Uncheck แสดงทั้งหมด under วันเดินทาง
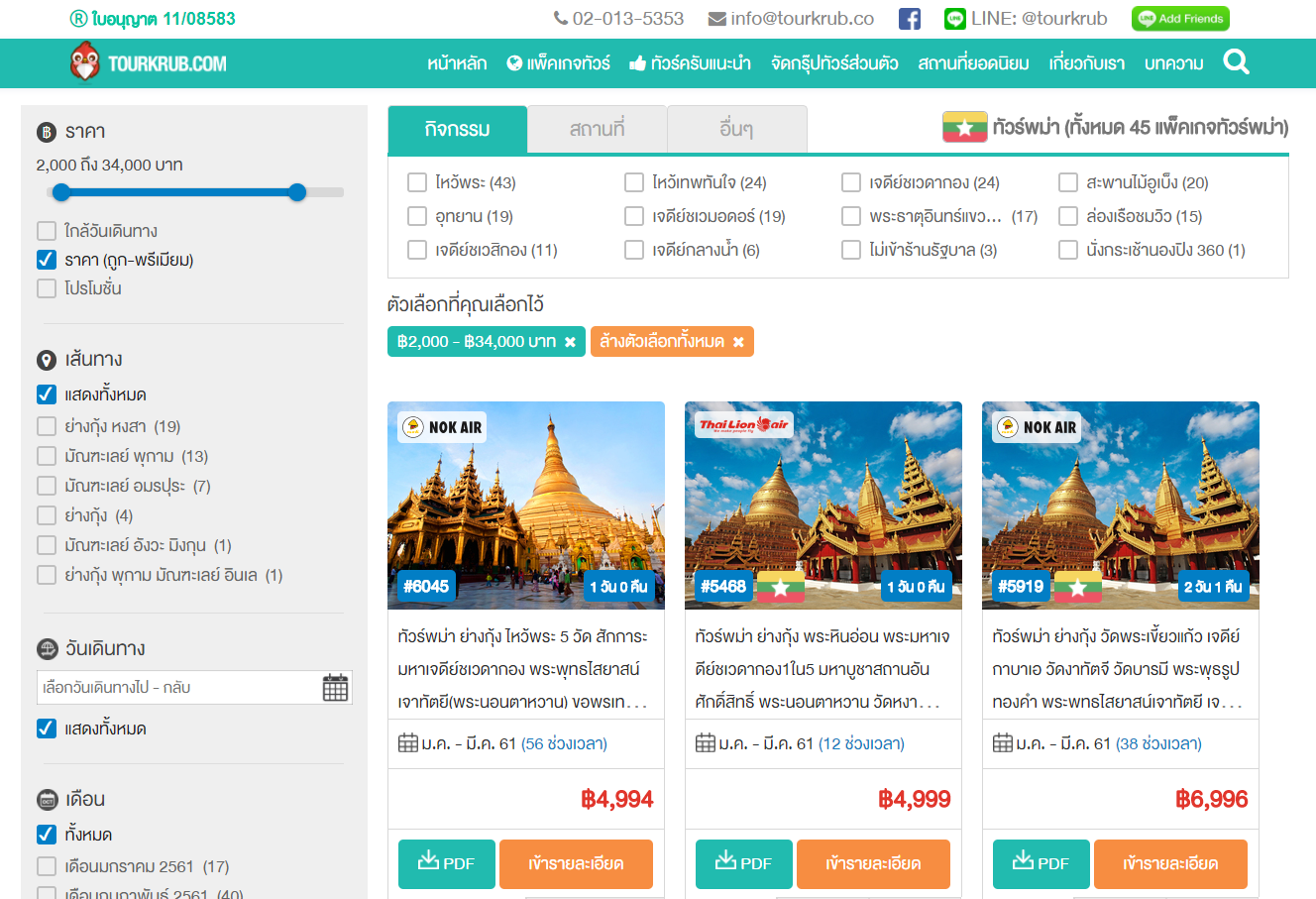 [x=47, y=729]
